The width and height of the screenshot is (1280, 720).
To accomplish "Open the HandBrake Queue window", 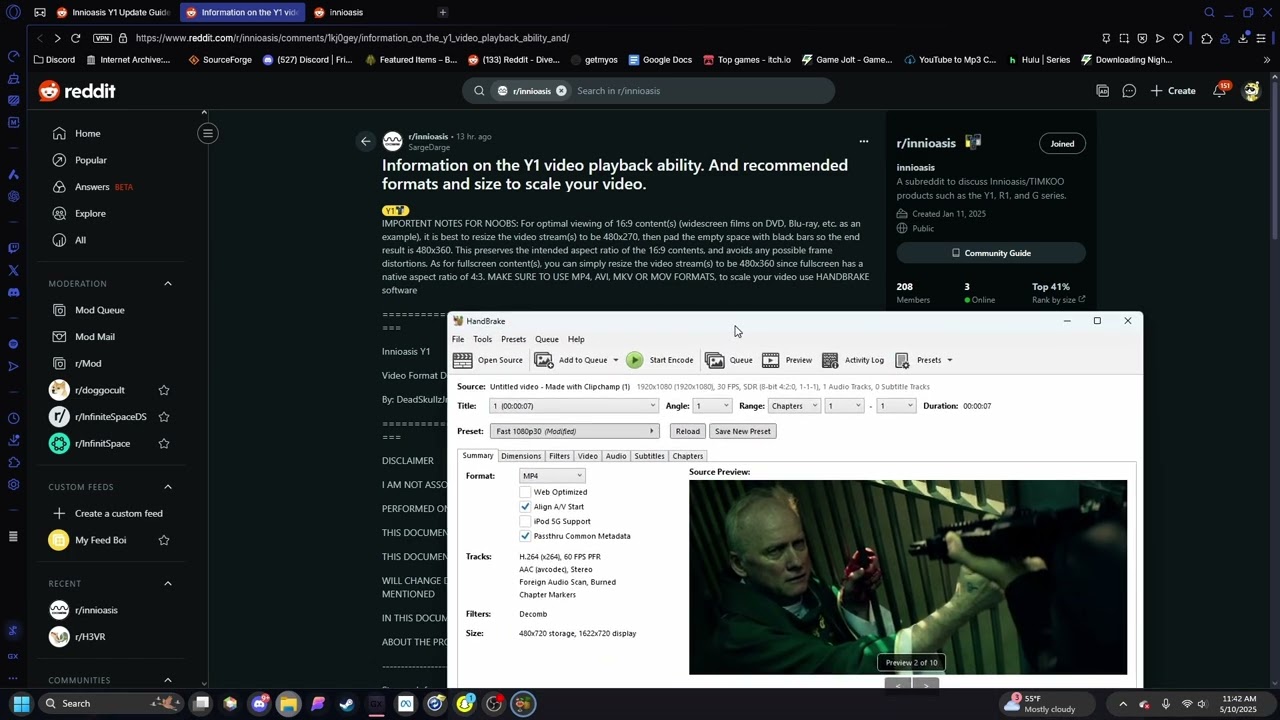I will tap(729, 360).
